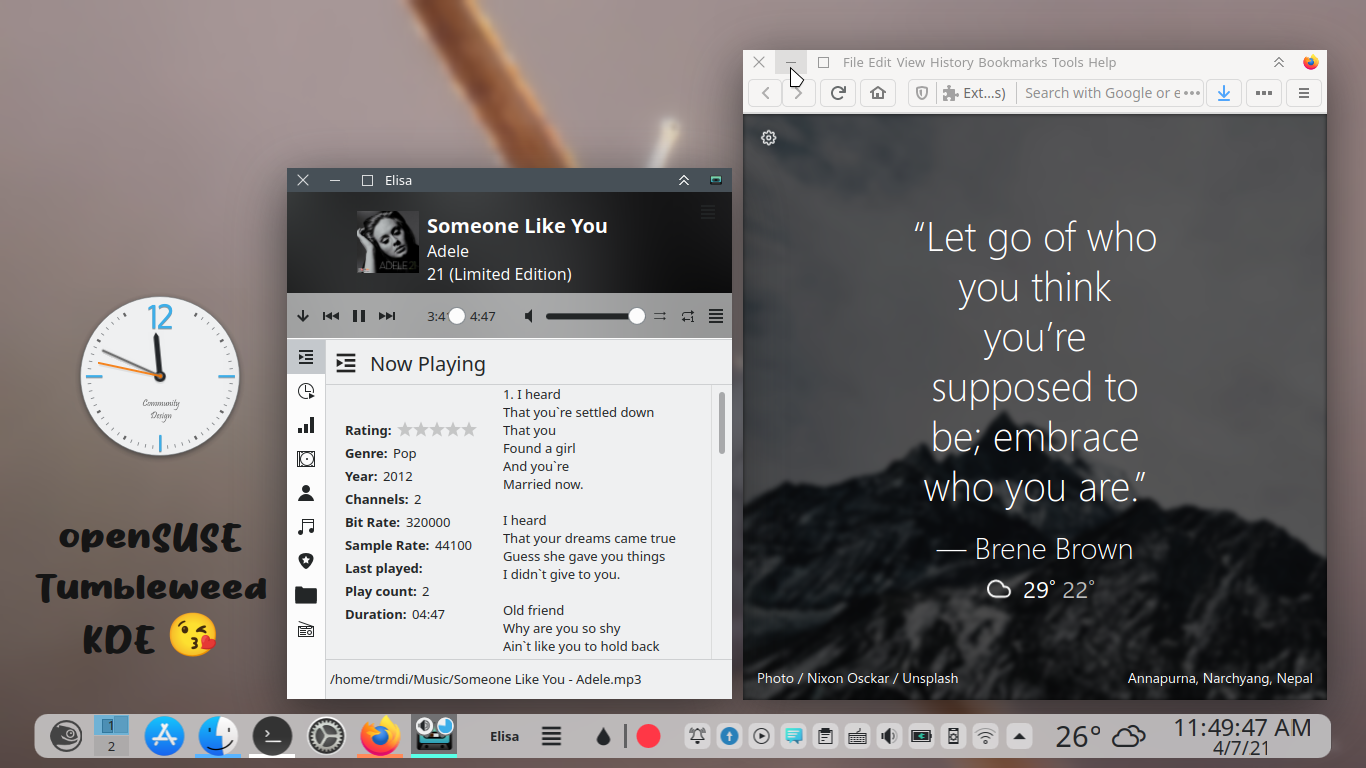This screenshot has width=1366, height=768.
Task: Rate the song with the fifth star
Action: [469, 430]
